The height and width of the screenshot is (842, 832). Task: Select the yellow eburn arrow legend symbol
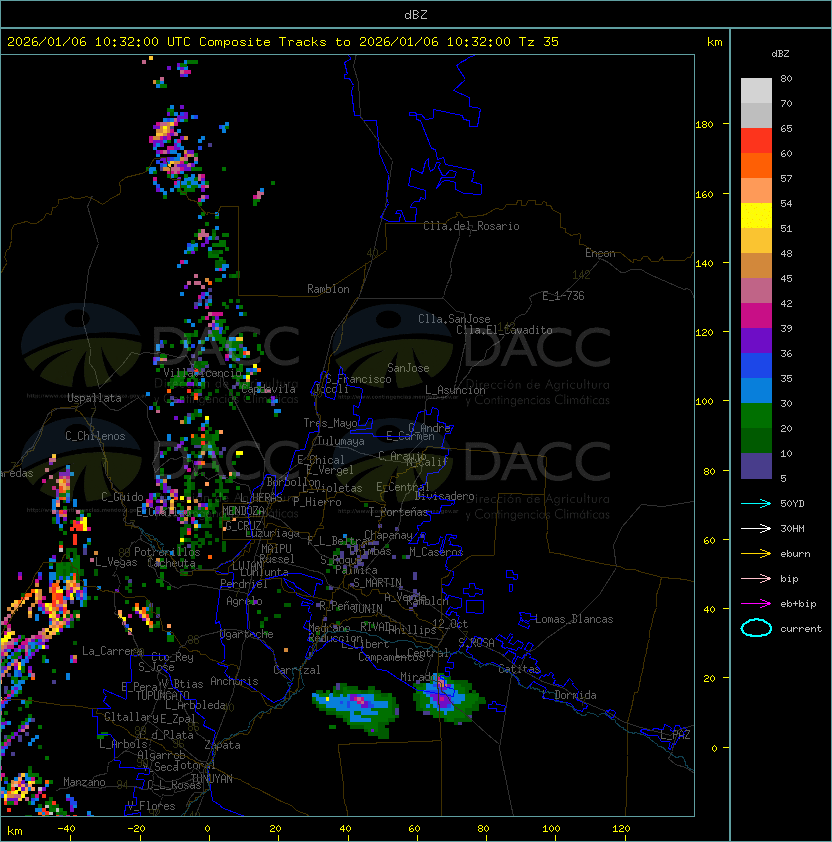(x=756, y=553)
